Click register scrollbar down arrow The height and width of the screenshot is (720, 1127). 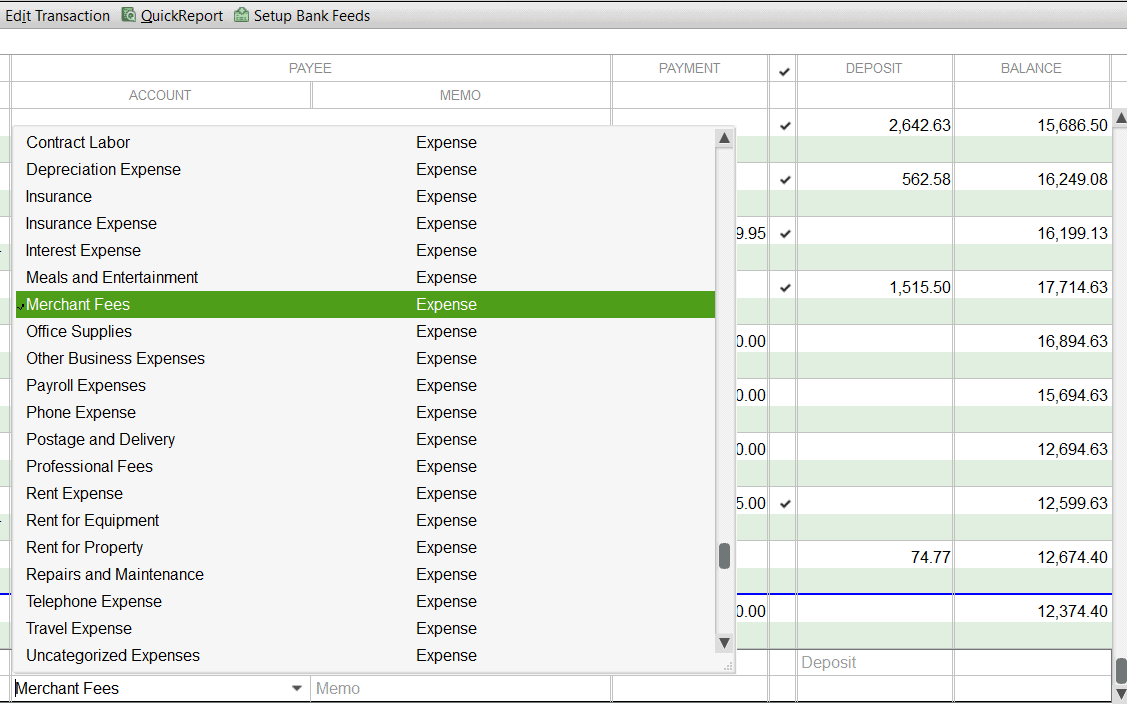click(1121, 693)
